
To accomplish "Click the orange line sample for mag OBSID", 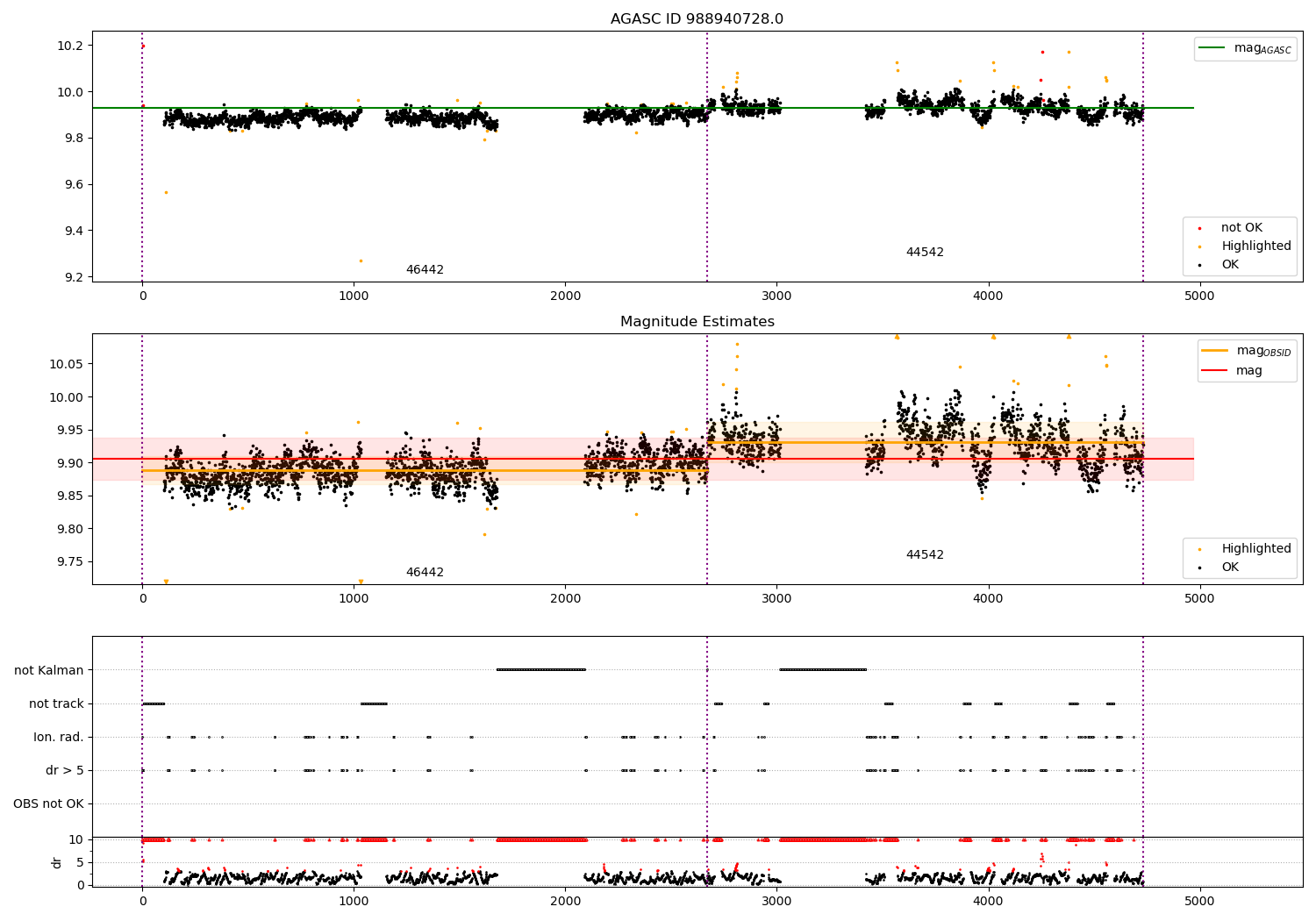I will click(x=1215, y=351).
